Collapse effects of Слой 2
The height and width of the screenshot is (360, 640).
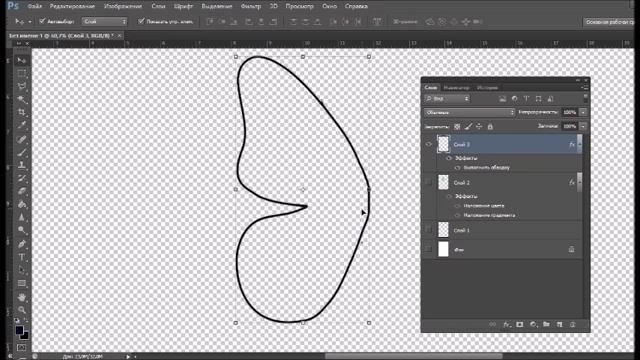[x=580, y=182]
